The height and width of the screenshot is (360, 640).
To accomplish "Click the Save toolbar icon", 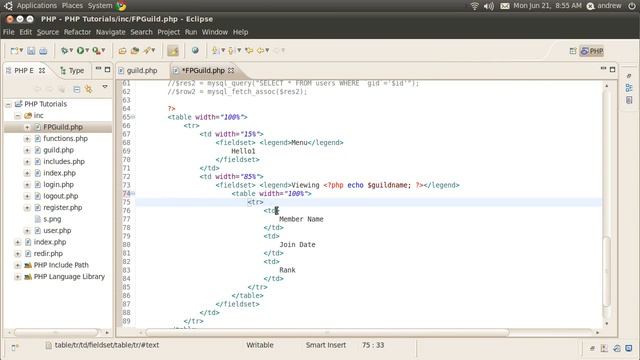I will tap(31, 51).
